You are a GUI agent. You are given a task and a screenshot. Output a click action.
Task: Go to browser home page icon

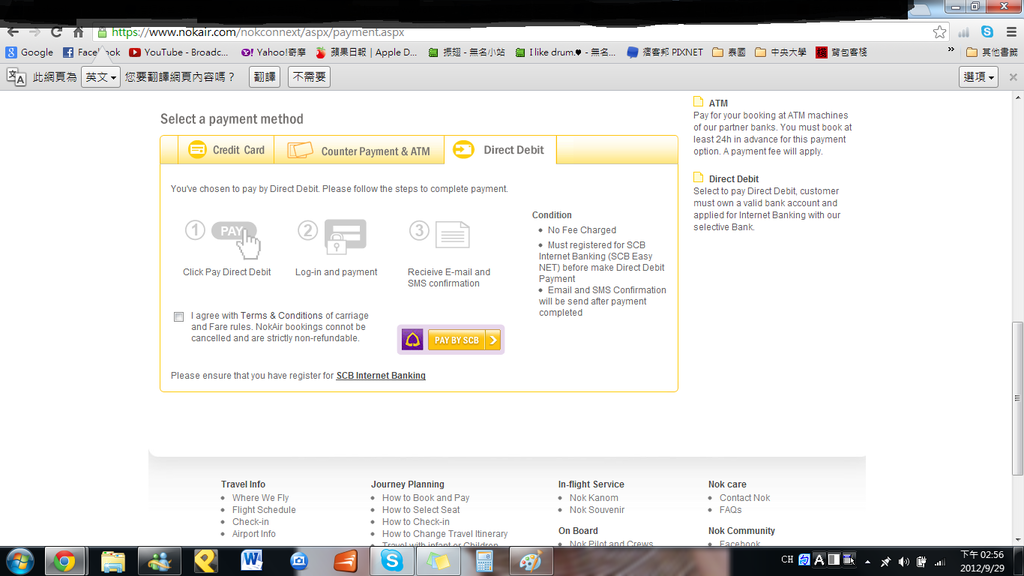tap(78, 32)
